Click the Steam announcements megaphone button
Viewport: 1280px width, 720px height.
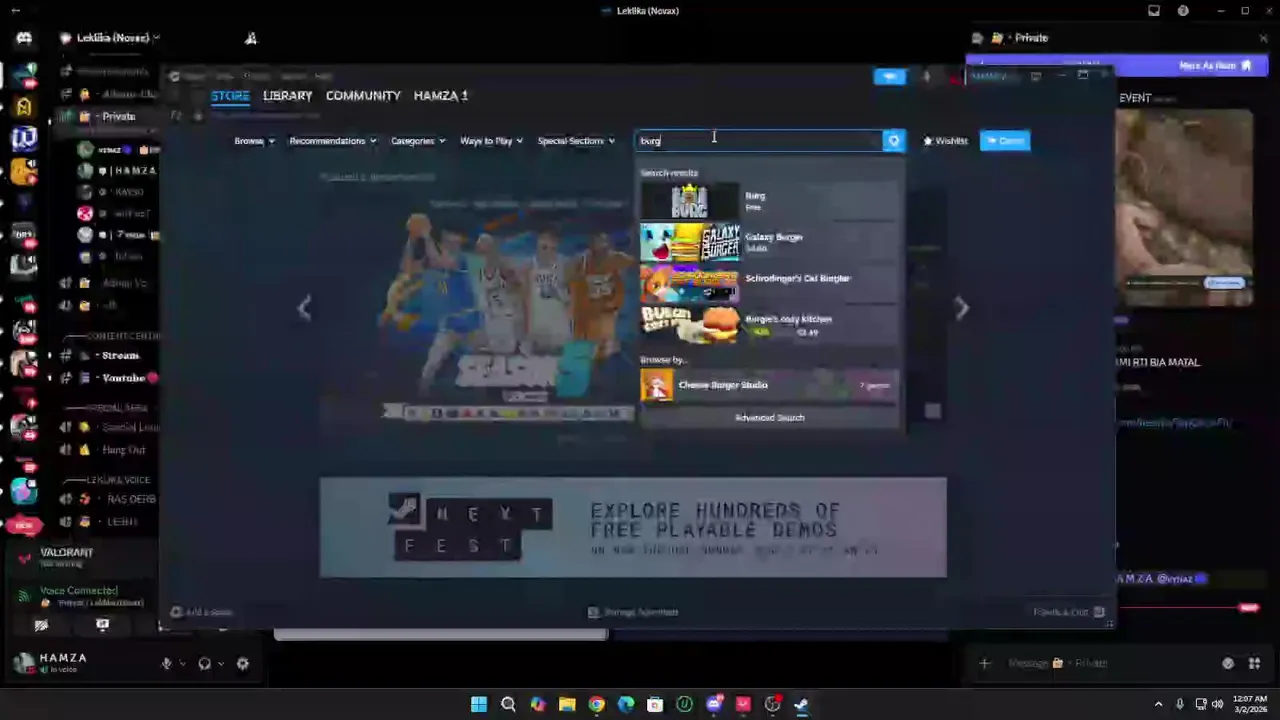click(x=889, y=77)
